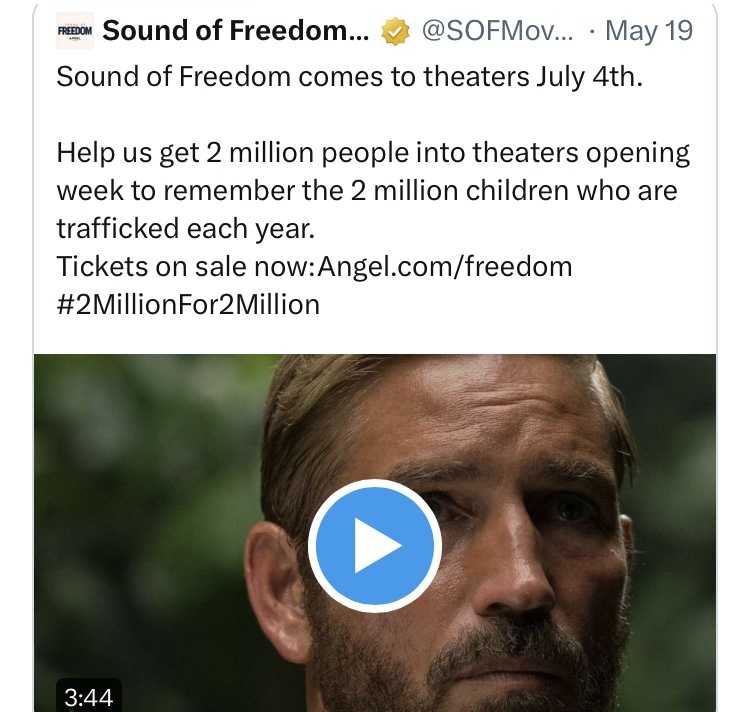Click the gold verified badge

[x=397, y=32]
